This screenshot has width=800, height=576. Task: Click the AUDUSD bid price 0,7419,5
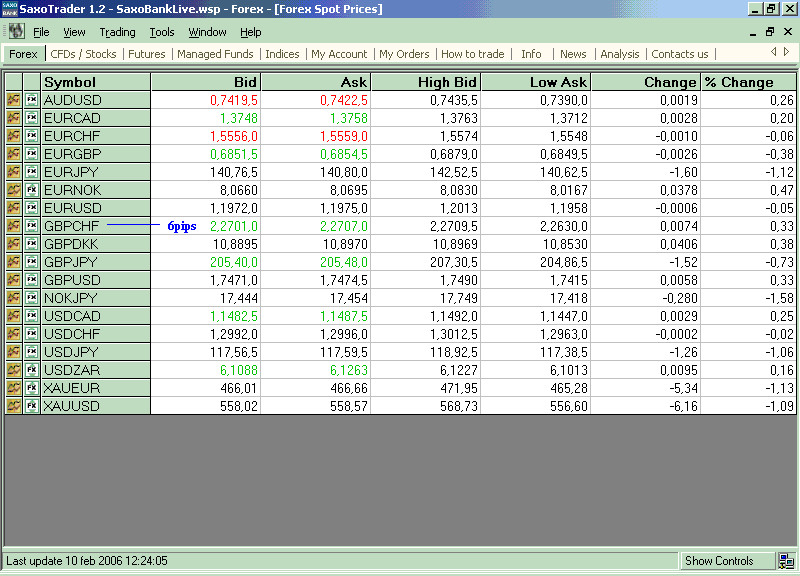[x=234, y=100]
